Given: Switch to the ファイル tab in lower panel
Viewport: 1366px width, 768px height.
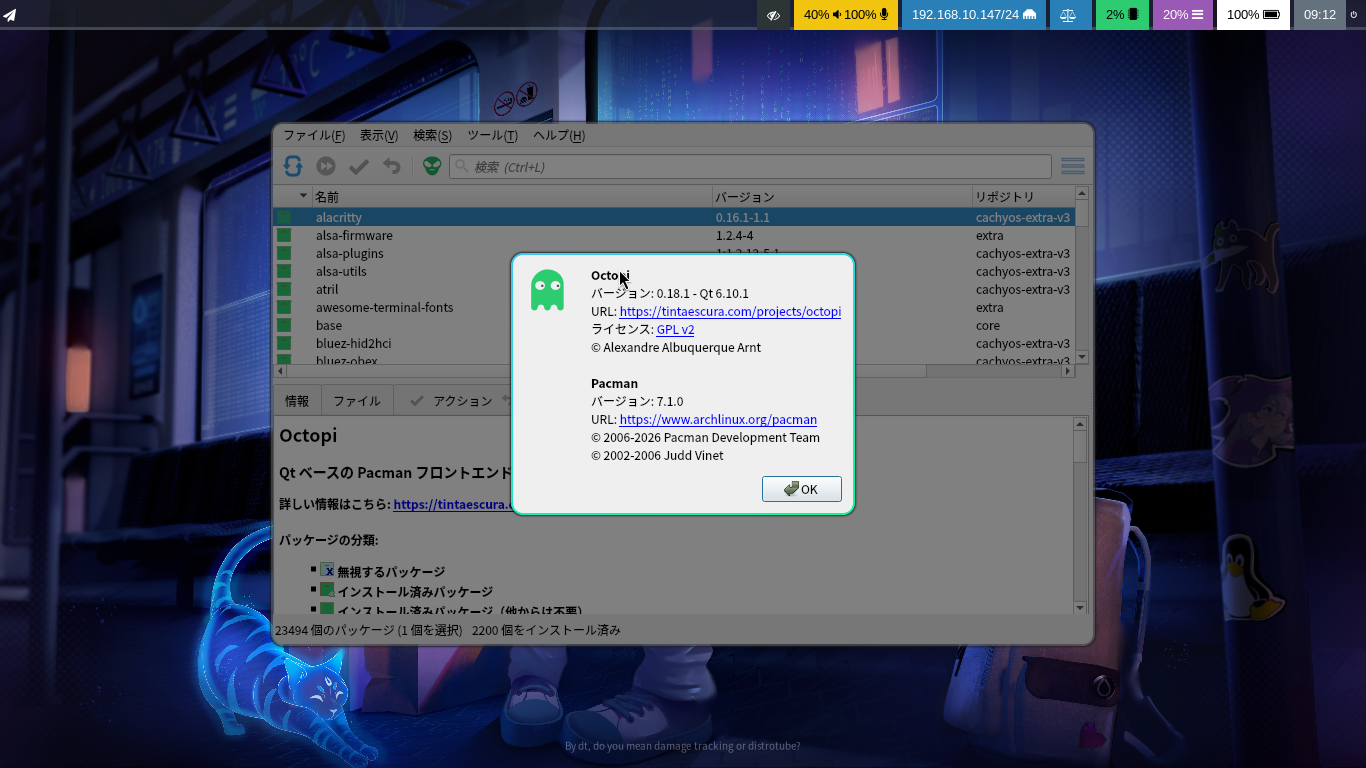Looking at the screenshot, I should 356,400.
